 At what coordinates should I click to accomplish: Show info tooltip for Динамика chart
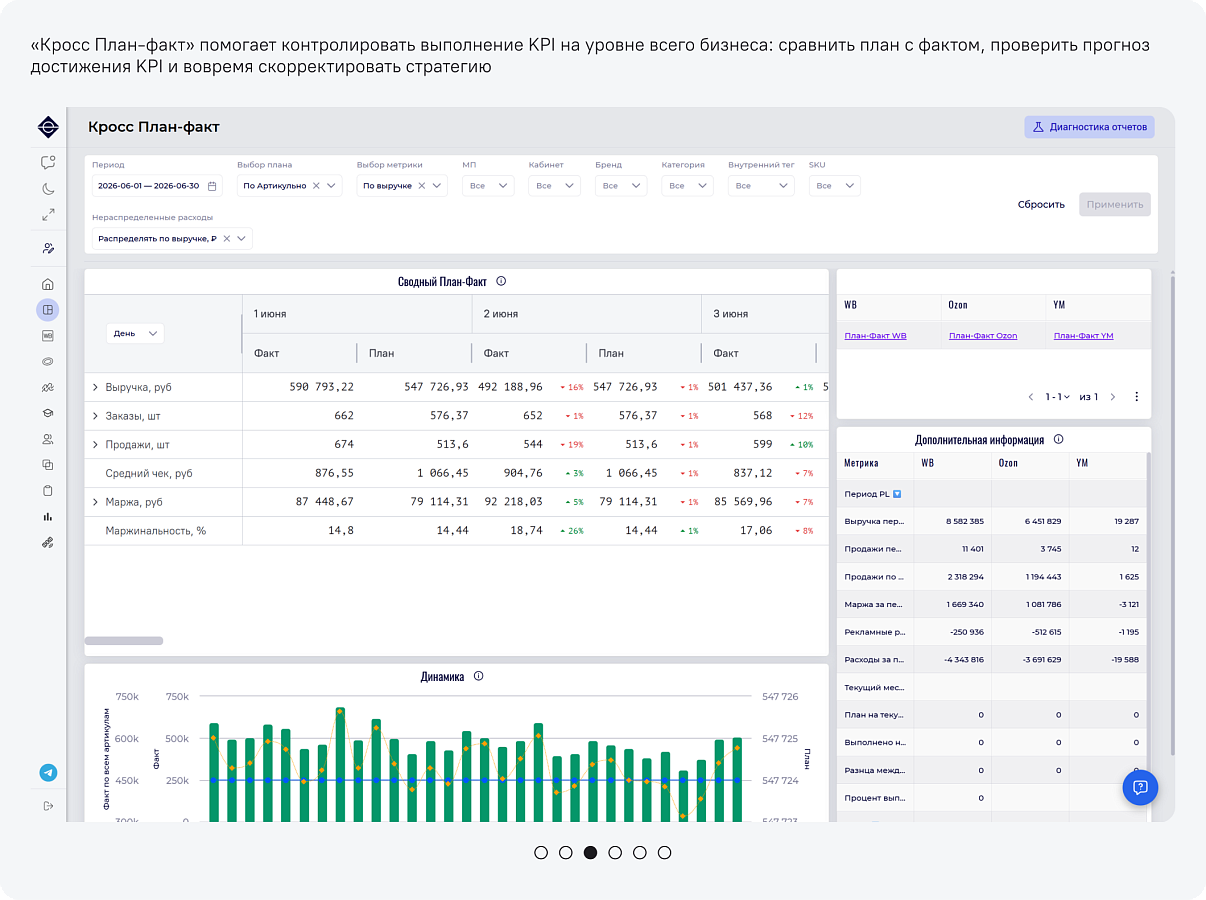(x=478, y=677)
